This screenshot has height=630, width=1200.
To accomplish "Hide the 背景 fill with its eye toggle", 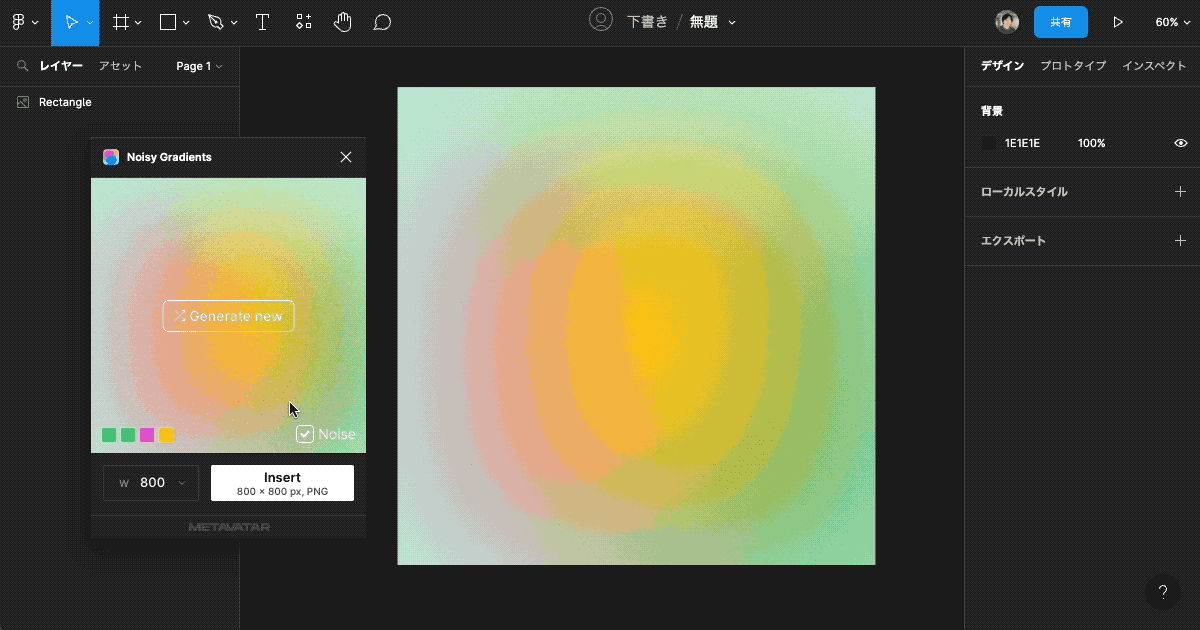I will 1181,143.
